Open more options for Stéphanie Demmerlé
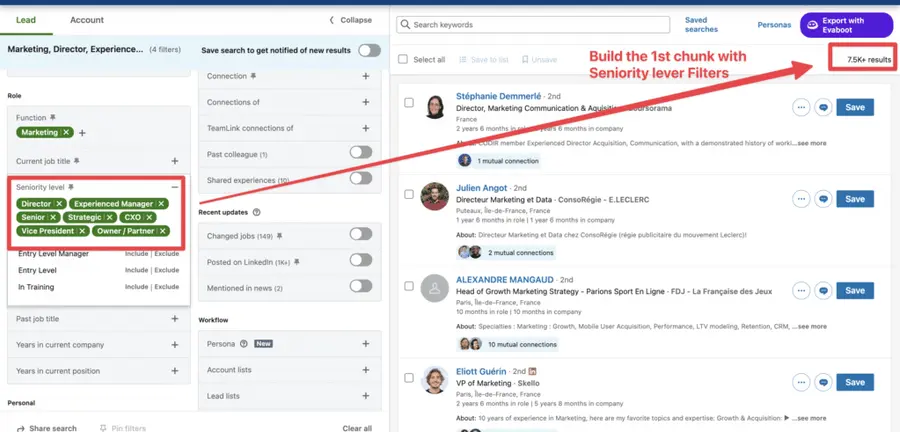 click(x=801, y=107)
